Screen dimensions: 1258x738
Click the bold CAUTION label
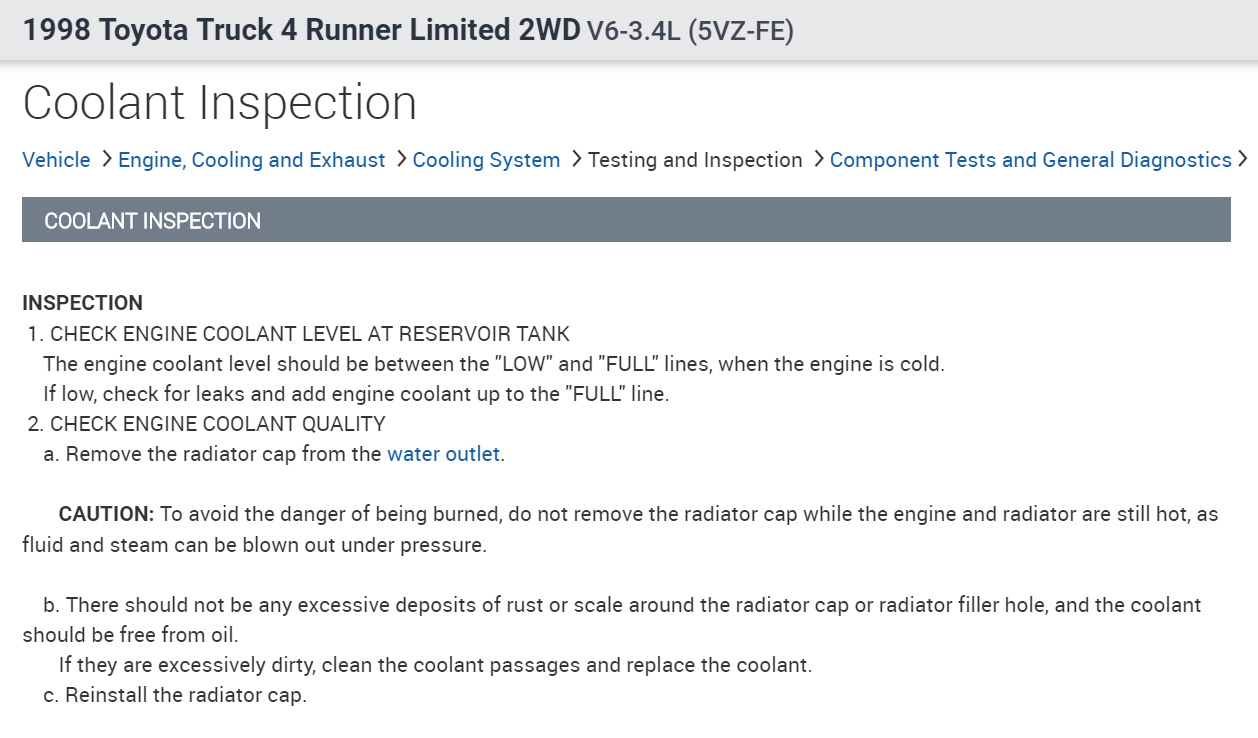tap(106, 514)
